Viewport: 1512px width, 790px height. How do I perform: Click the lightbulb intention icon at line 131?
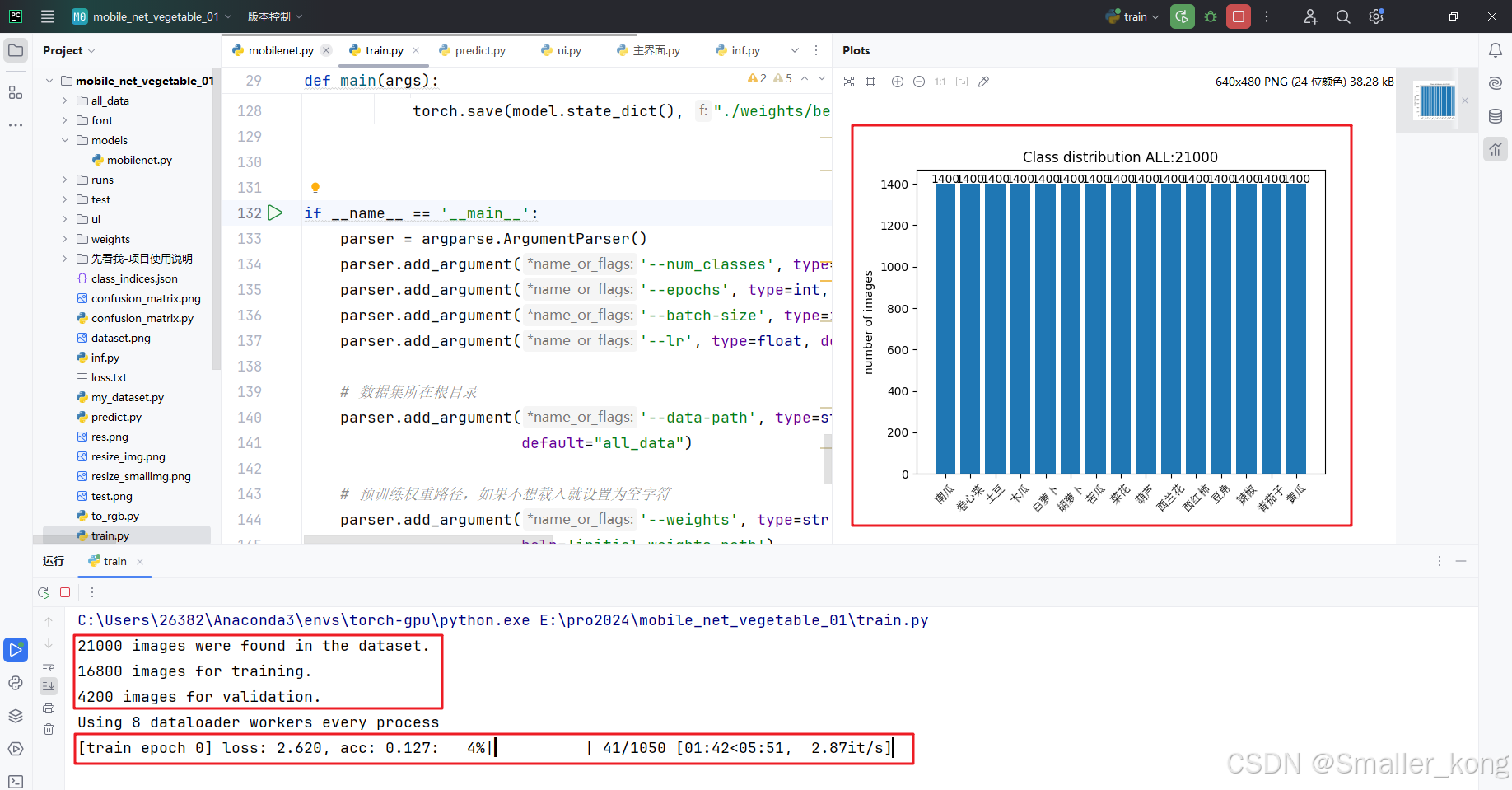pyautogui.click(x=315, y=189)
